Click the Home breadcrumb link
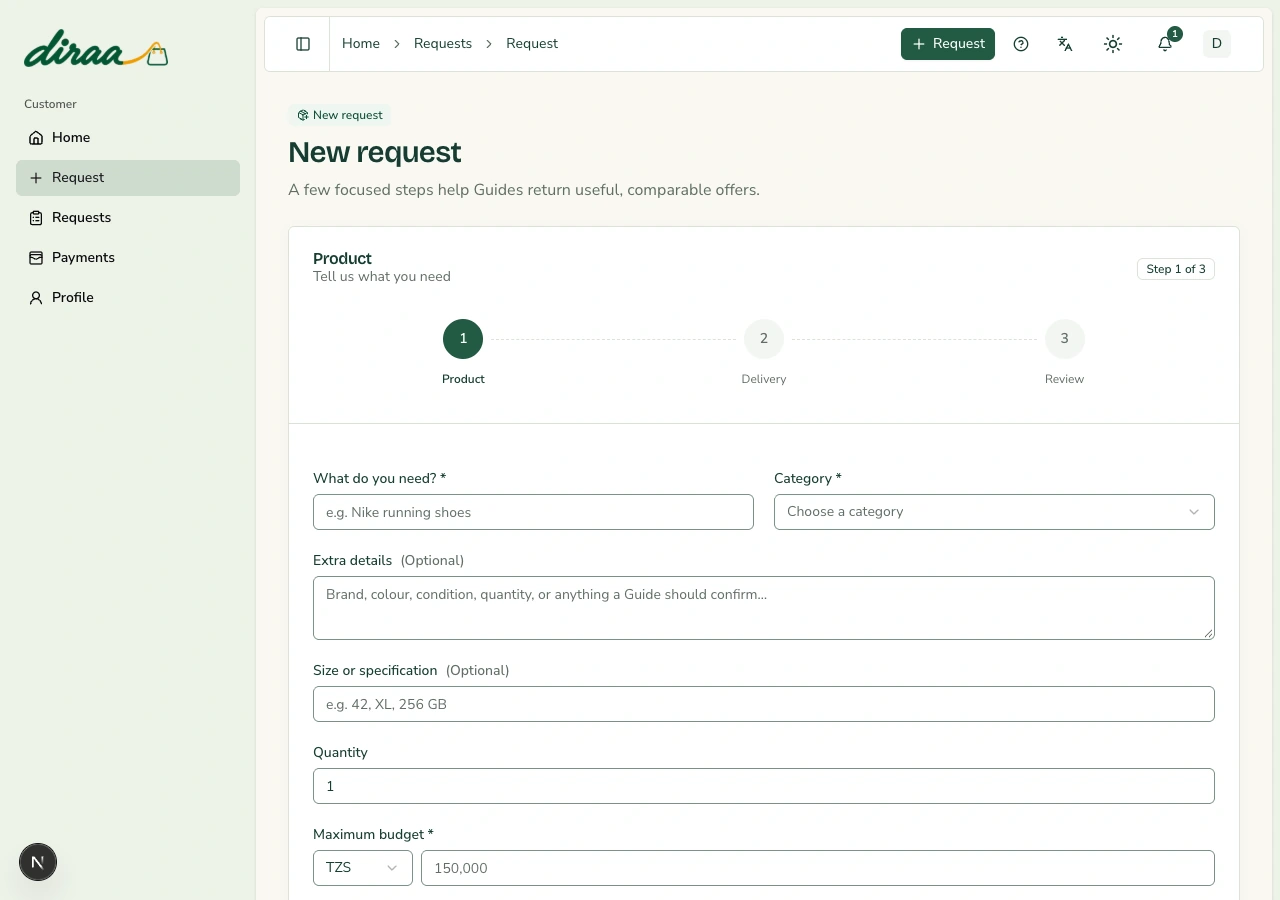This screenshot has height=900, width=1280. [361, 44]
